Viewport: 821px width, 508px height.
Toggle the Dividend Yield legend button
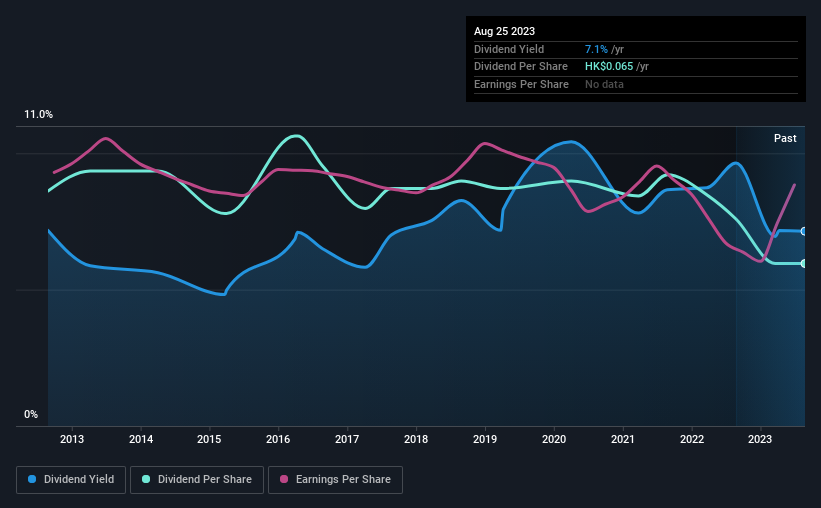[x=71, y=480]
